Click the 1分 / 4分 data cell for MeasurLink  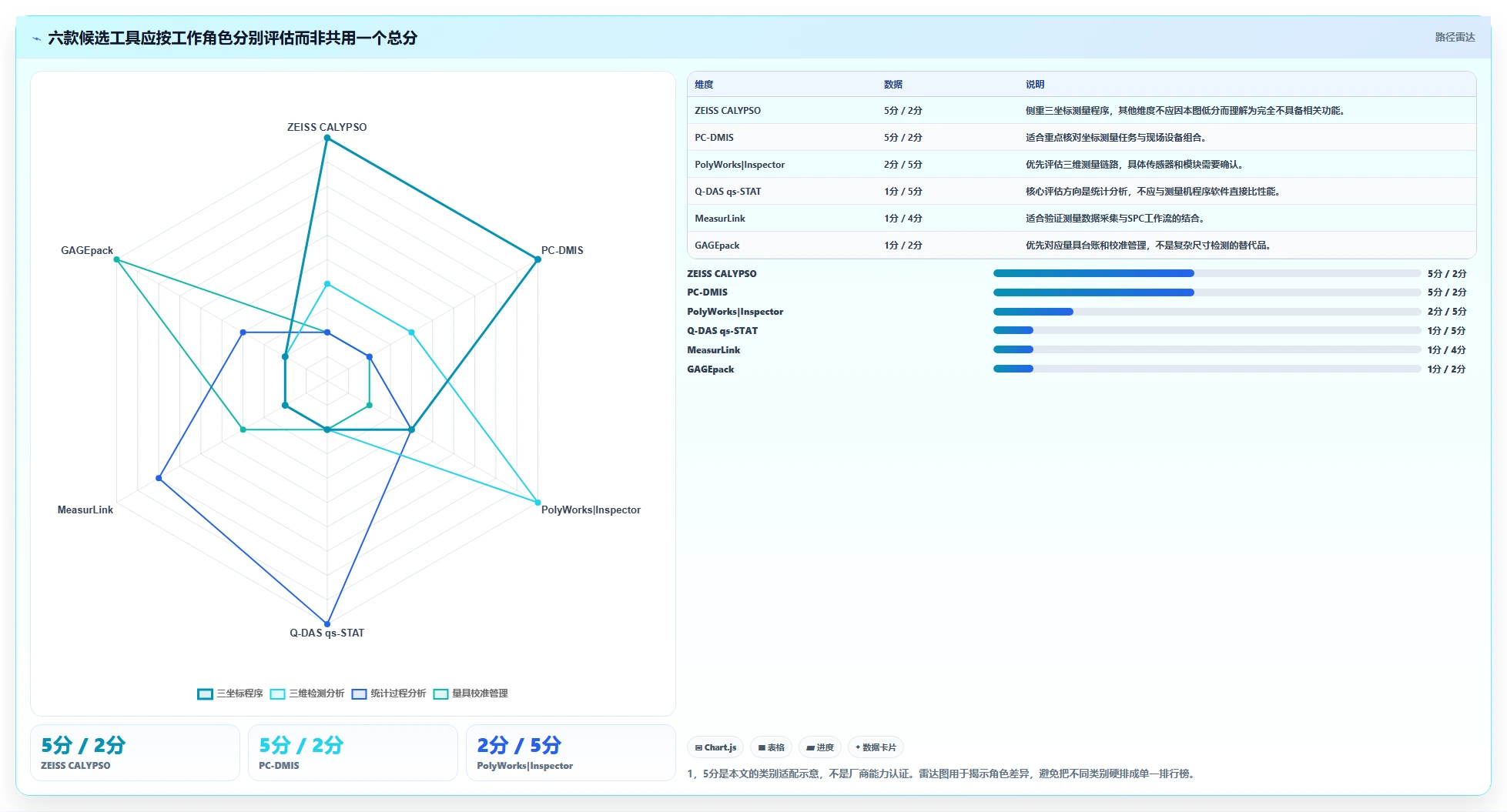coord(903,219)
